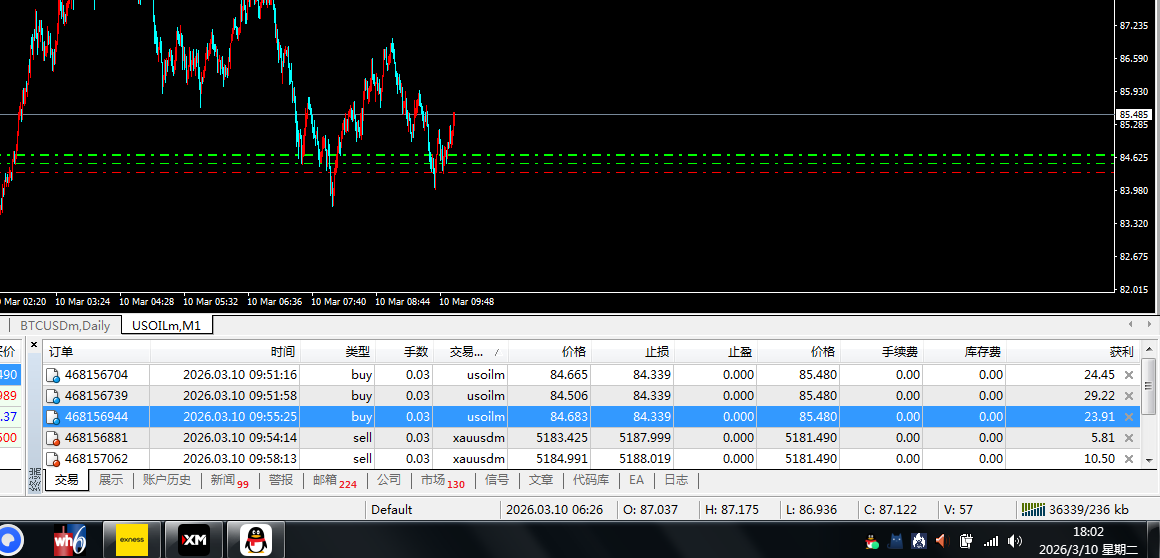Image resolution: width=1160 pixels, height=558 pixels.
Task: Select the xauusdm sell order 468156881 row
Action: coord(300,438)
